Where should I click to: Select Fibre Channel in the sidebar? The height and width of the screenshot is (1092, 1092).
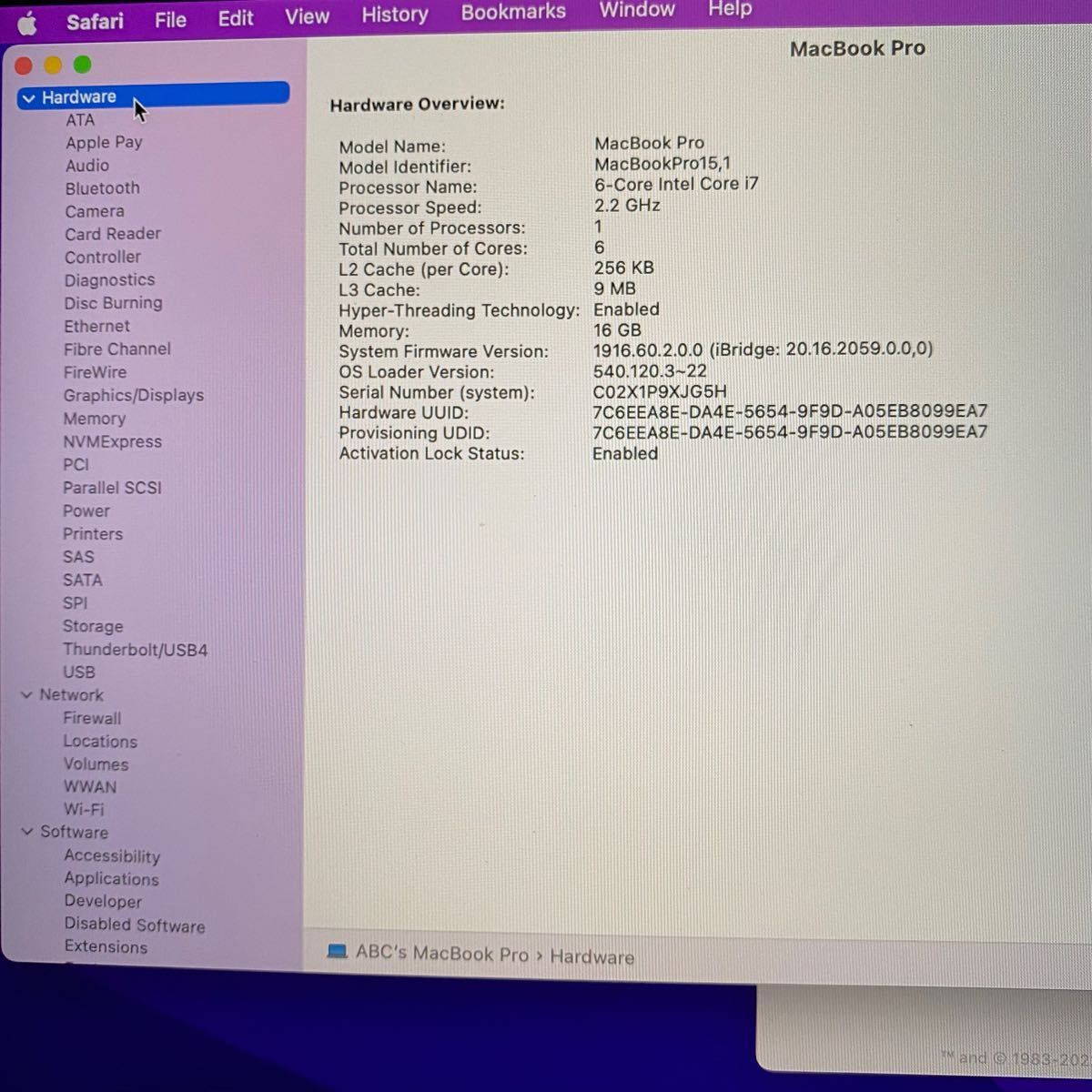(x=117, y=349)
